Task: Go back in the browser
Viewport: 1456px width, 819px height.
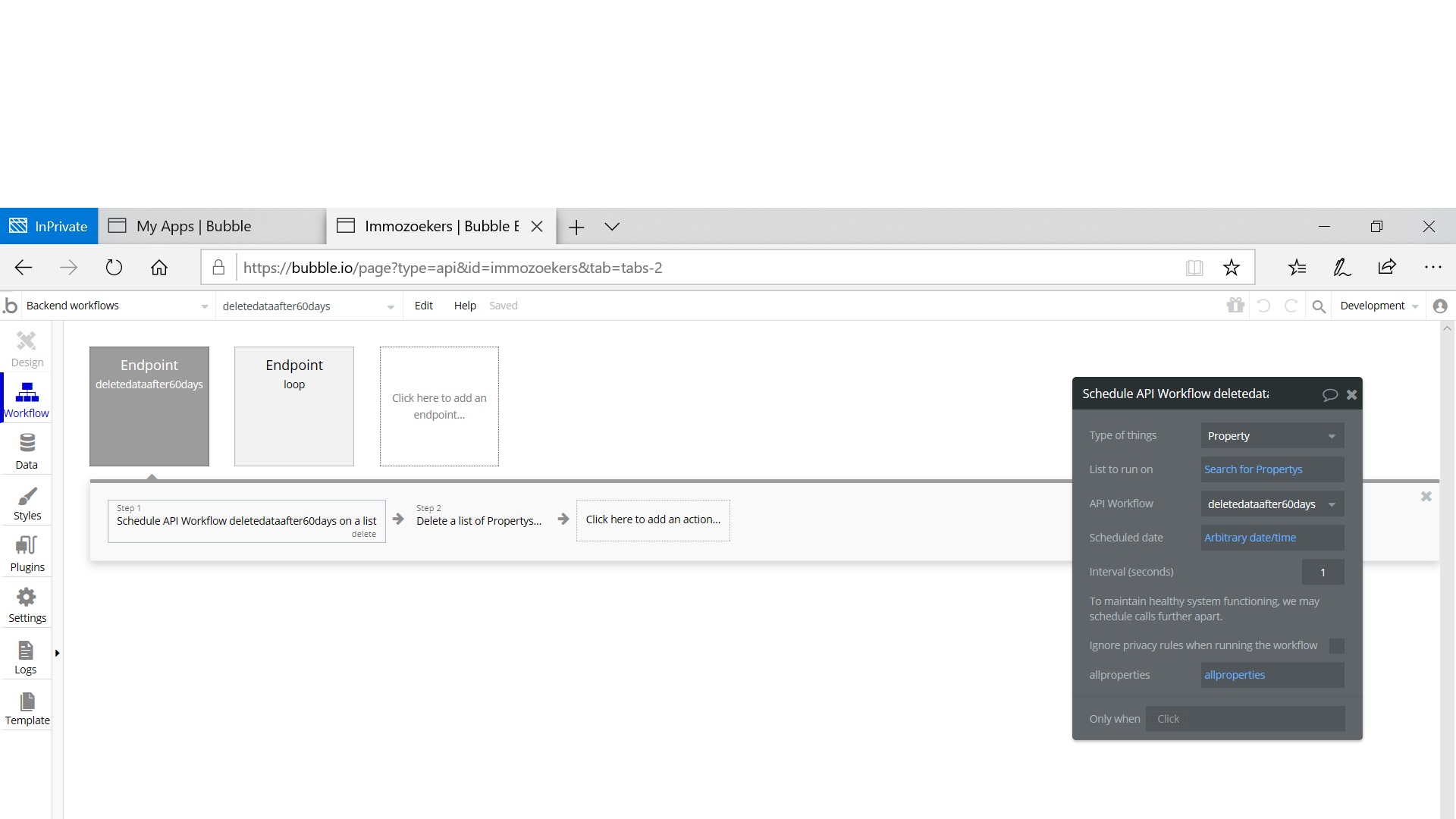Action: (24, 267)
